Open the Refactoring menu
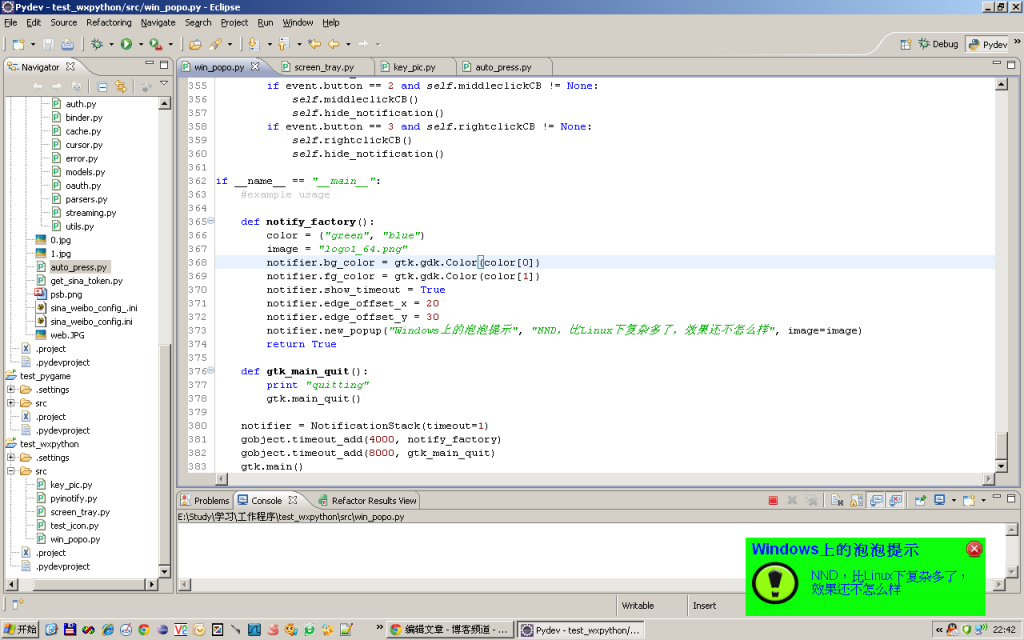This screenshot has height=640, width=1024. pyautogui.click(x=108, y=22)
